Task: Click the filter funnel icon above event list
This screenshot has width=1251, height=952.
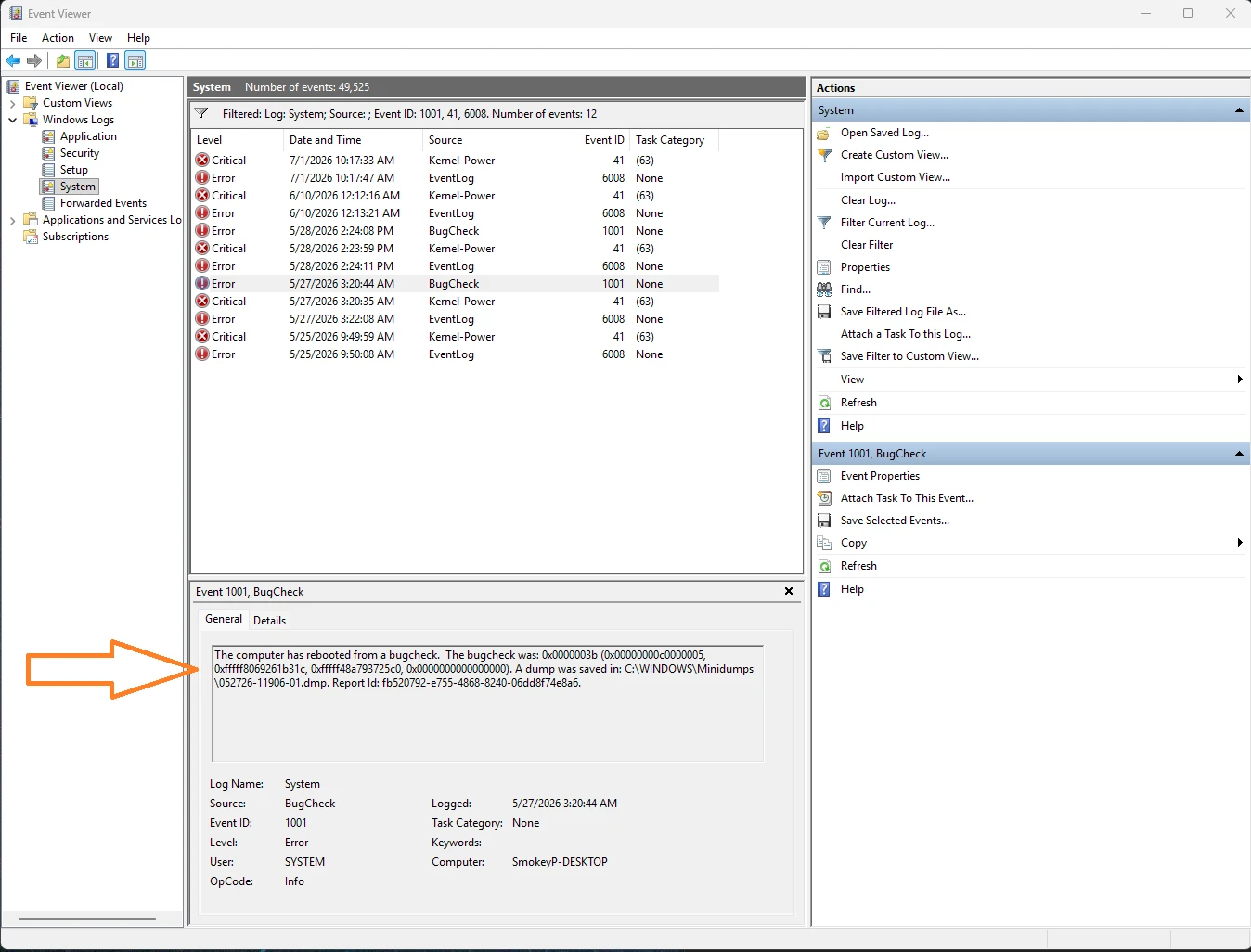Action: pos(201,113)
